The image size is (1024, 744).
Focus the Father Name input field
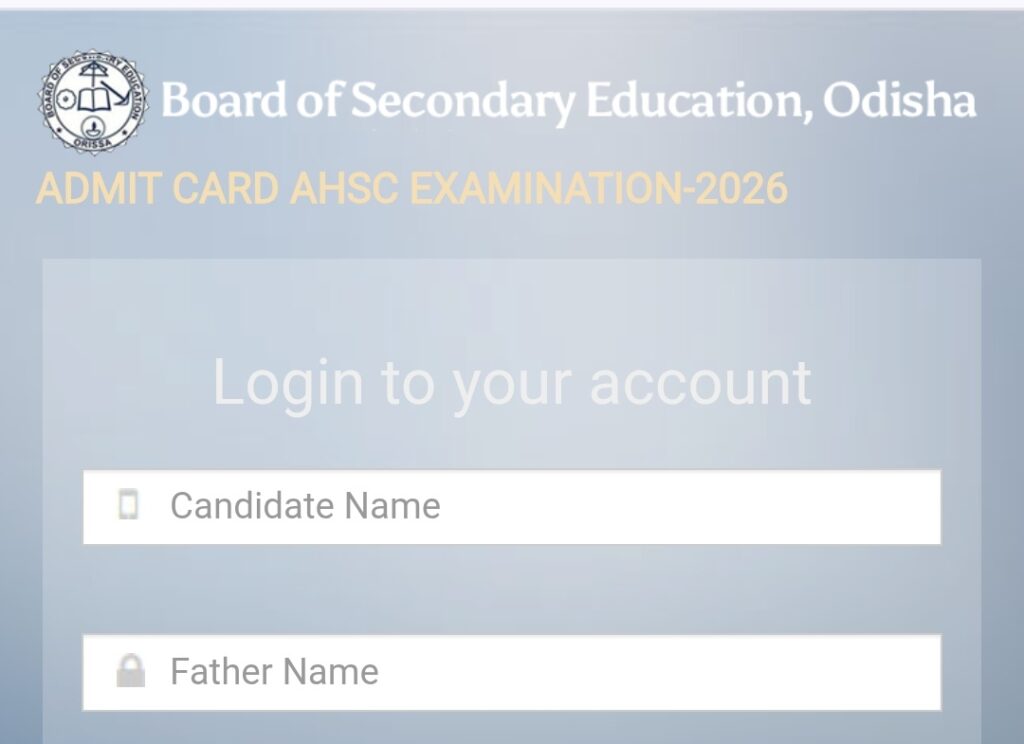pyautogui.click(x=511, y=672)
